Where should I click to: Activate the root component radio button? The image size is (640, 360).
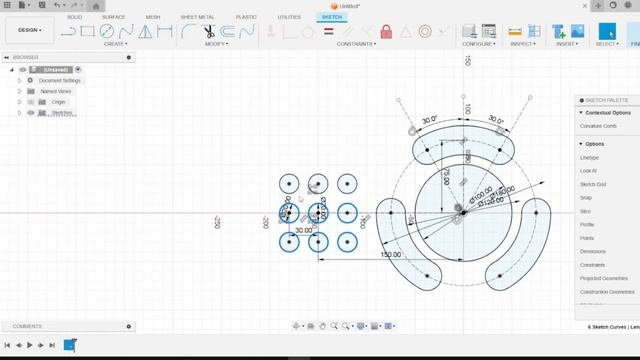coord(78,69)
